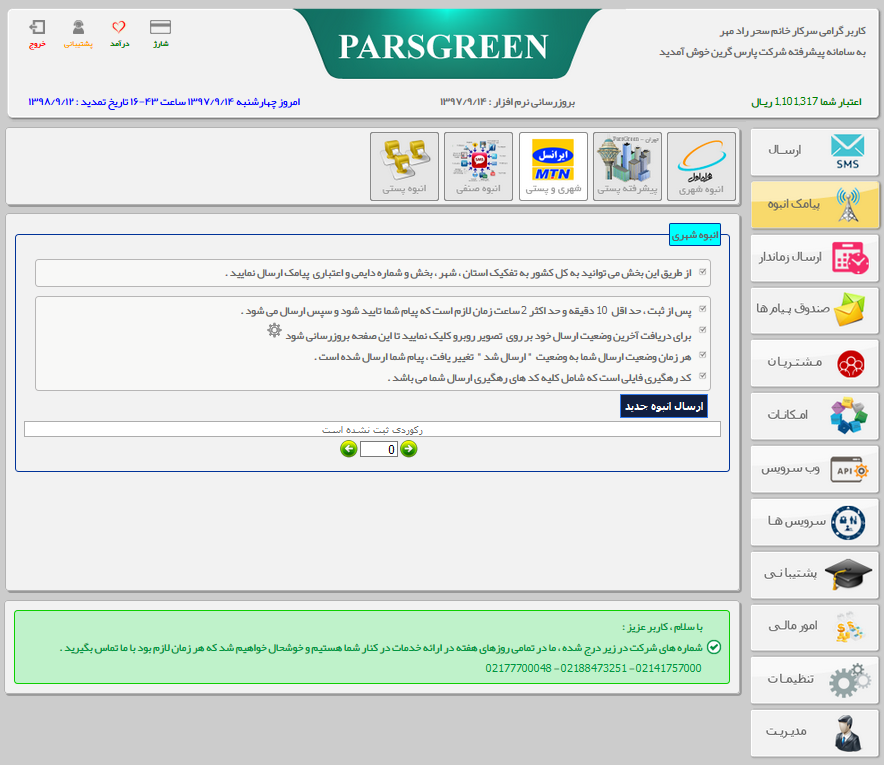This screenshot has height=765, width=884.
Task: Click inside the page number field showing 0
Action: point(378,449)
